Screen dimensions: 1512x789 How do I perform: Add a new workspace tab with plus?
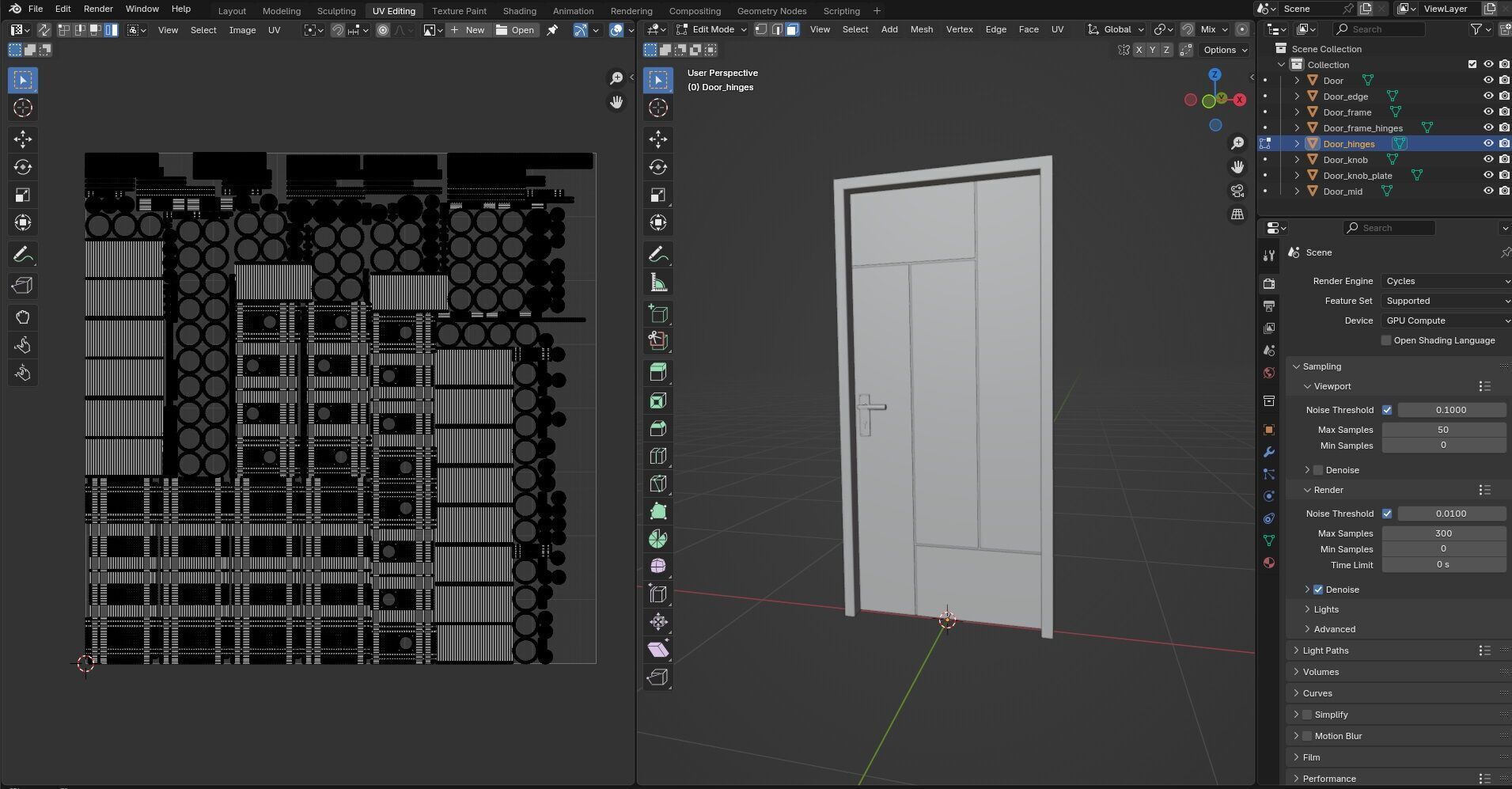pos(877,11)
